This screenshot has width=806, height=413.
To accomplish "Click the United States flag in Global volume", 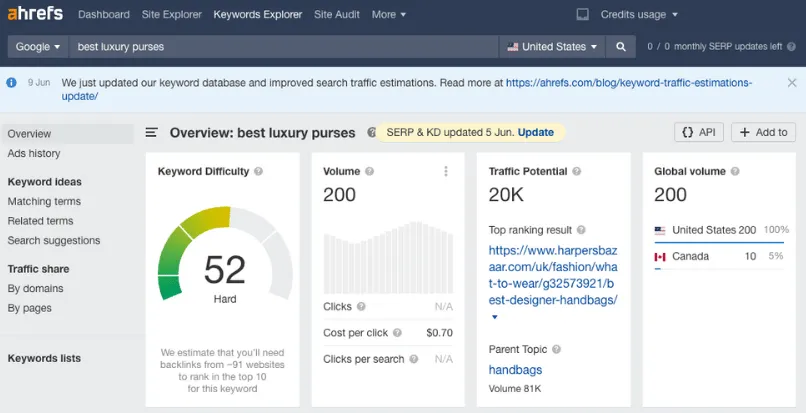I will click(660, 230).
